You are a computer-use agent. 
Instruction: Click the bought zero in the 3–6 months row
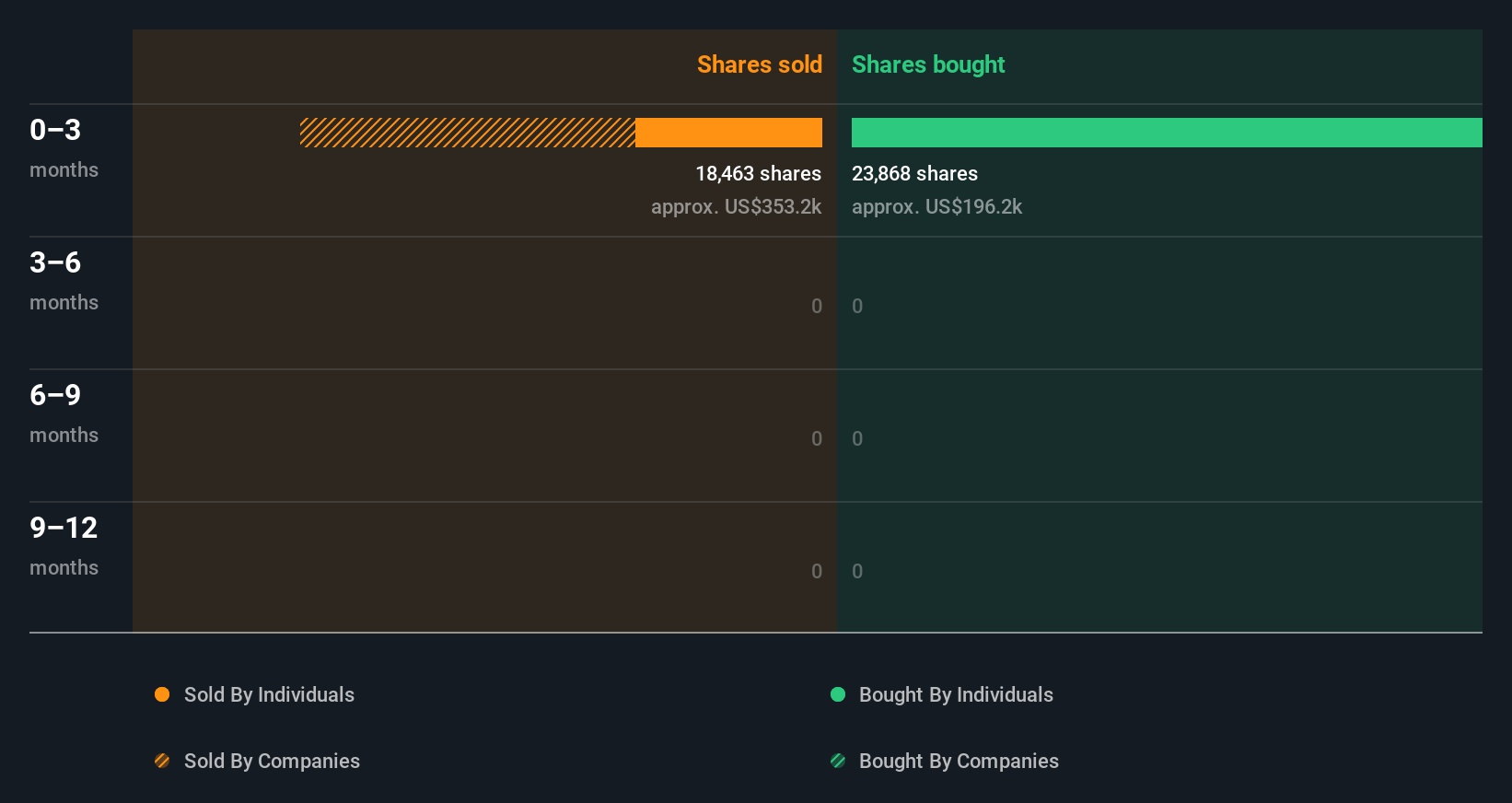coord(857,307)
